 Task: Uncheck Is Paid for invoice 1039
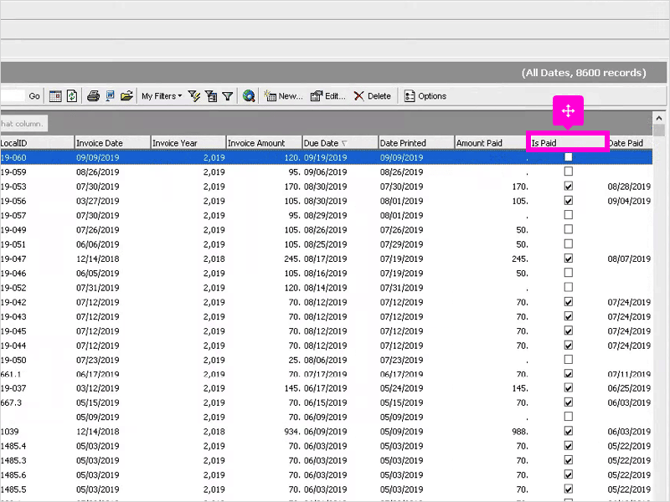[x=568, y=431]
